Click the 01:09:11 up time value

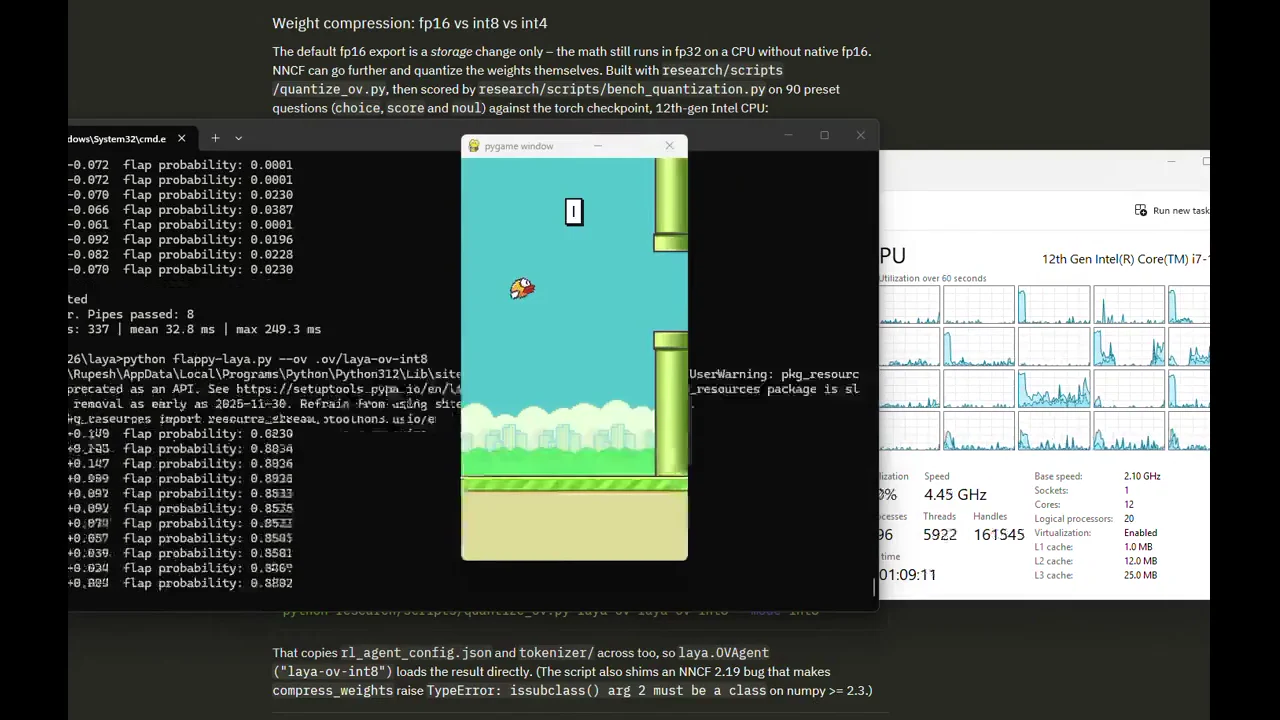coord(908,575)
